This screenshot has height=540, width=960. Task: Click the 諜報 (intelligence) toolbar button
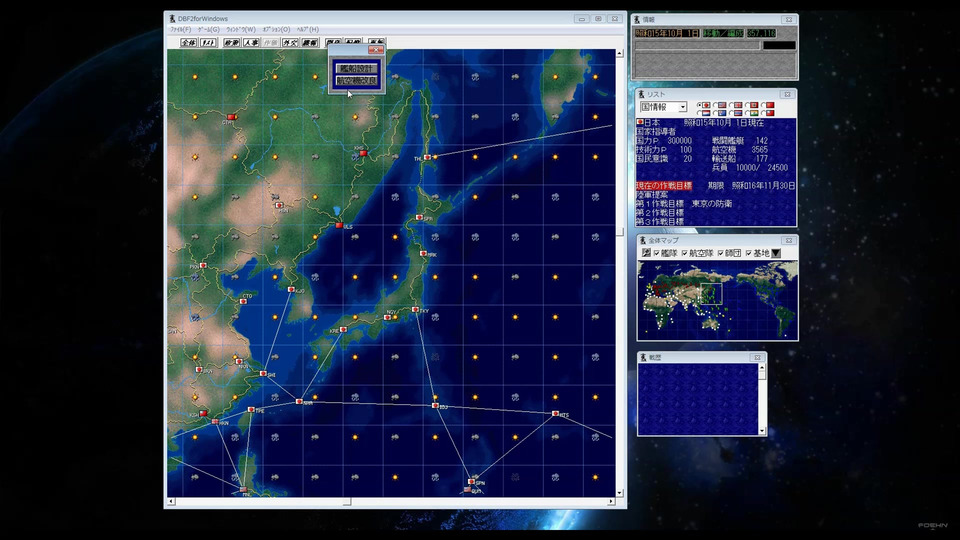[x=310, y=43]
